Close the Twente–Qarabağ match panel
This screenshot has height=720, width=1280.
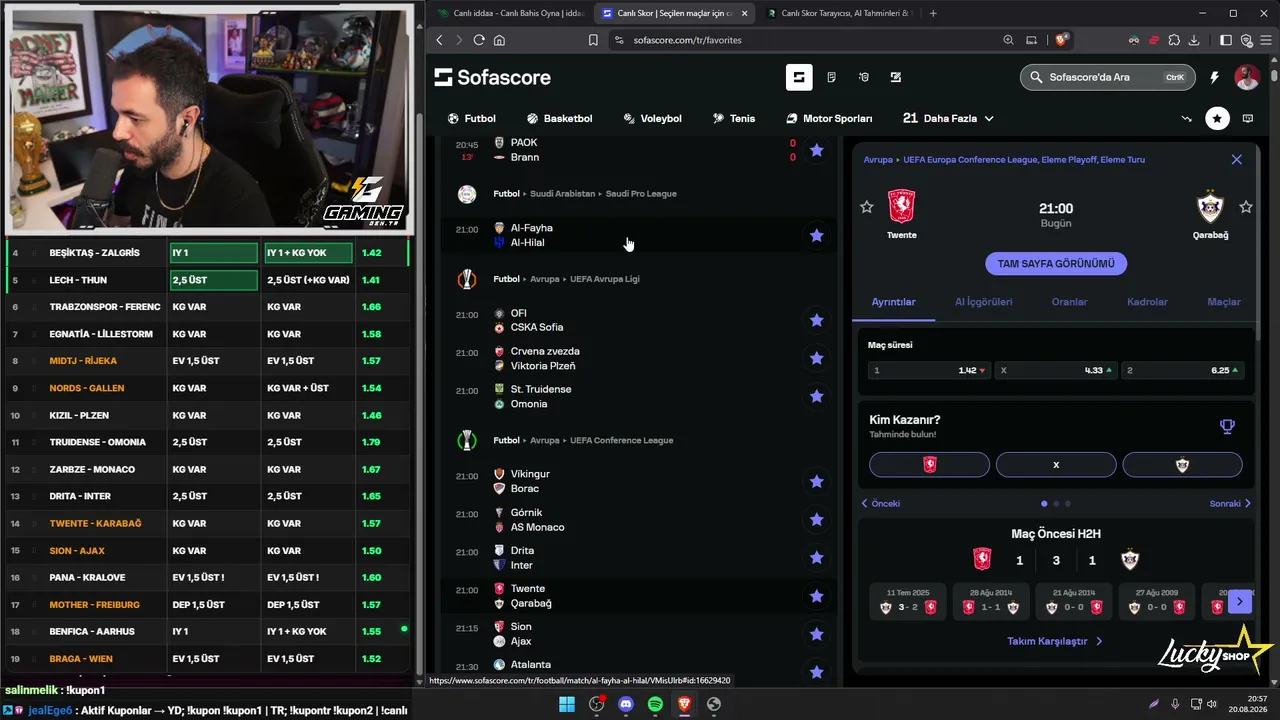tap(1236, 159)
